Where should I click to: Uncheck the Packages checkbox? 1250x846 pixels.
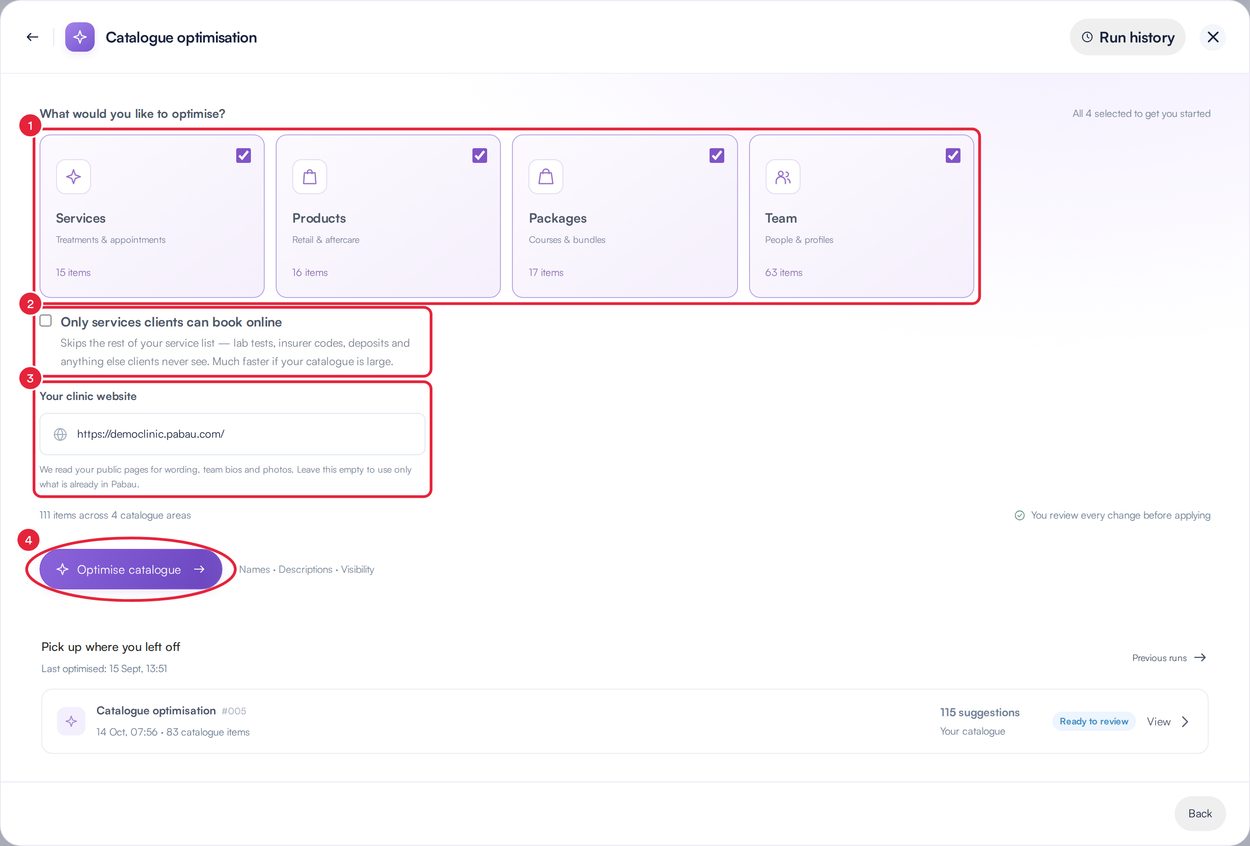717,155
